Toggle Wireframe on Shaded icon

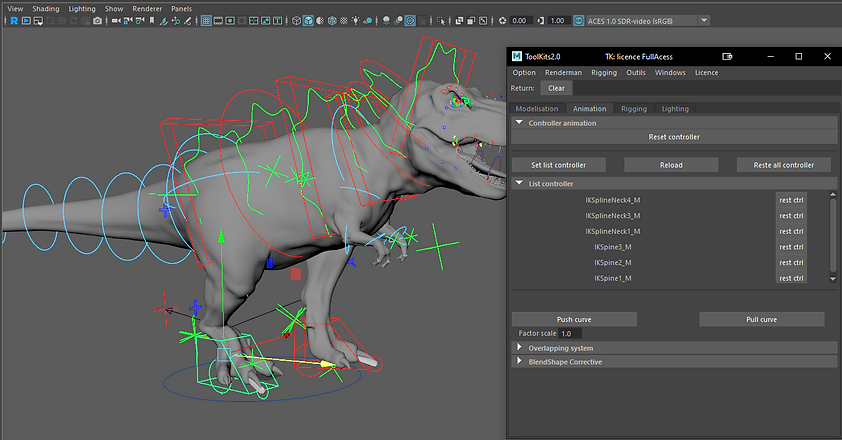332,21
